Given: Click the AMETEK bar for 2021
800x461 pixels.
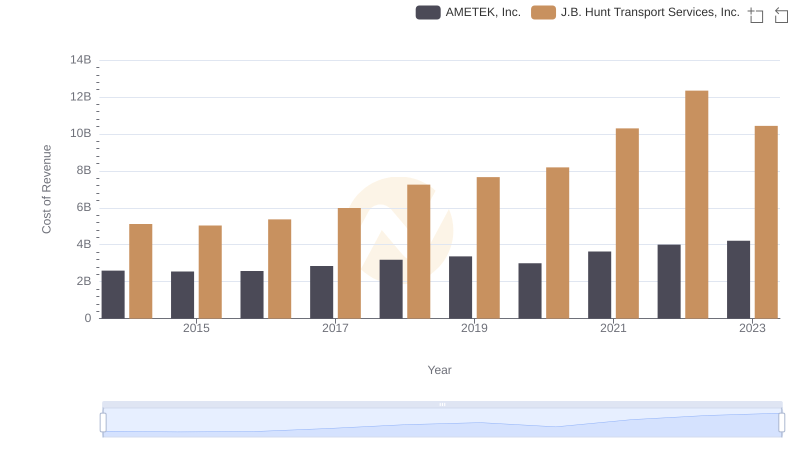Looking at the screenshot, I should [599, 285].
